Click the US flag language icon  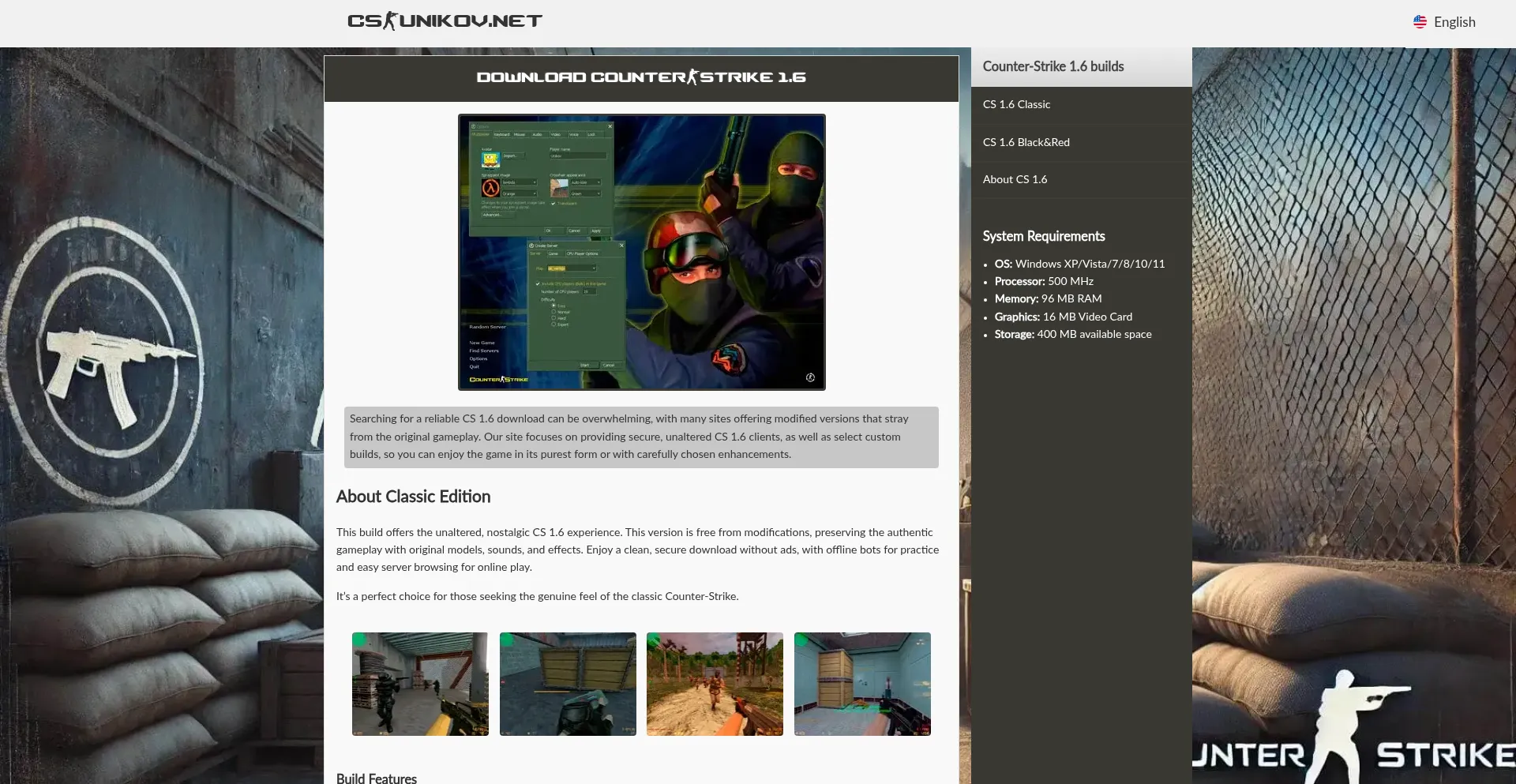point(1420,22)
